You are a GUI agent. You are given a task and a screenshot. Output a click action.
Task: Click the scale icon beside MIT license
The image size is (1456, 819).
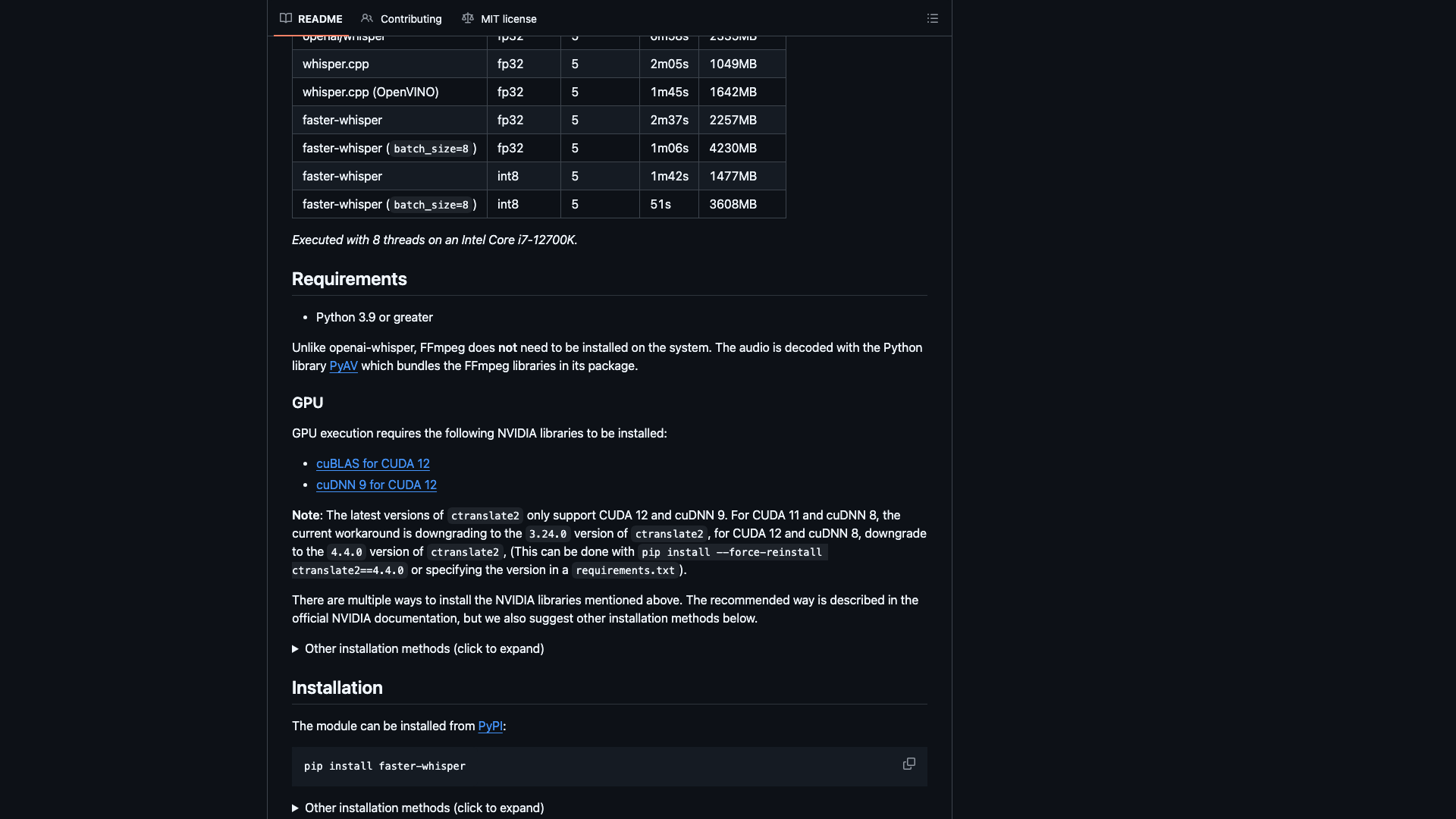pos(468,18)
